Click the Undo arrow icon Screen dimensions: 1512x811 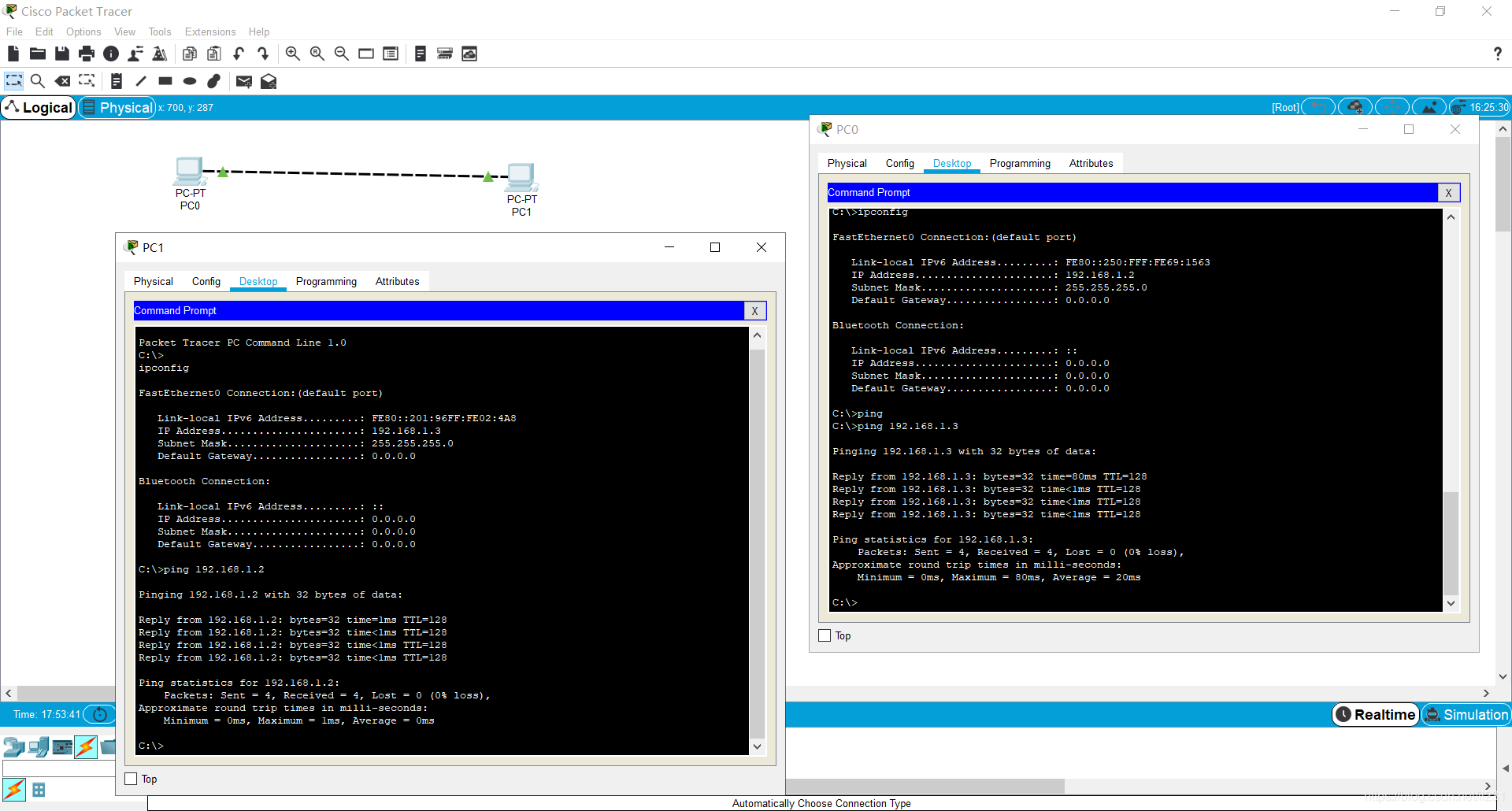click(239, 54)
